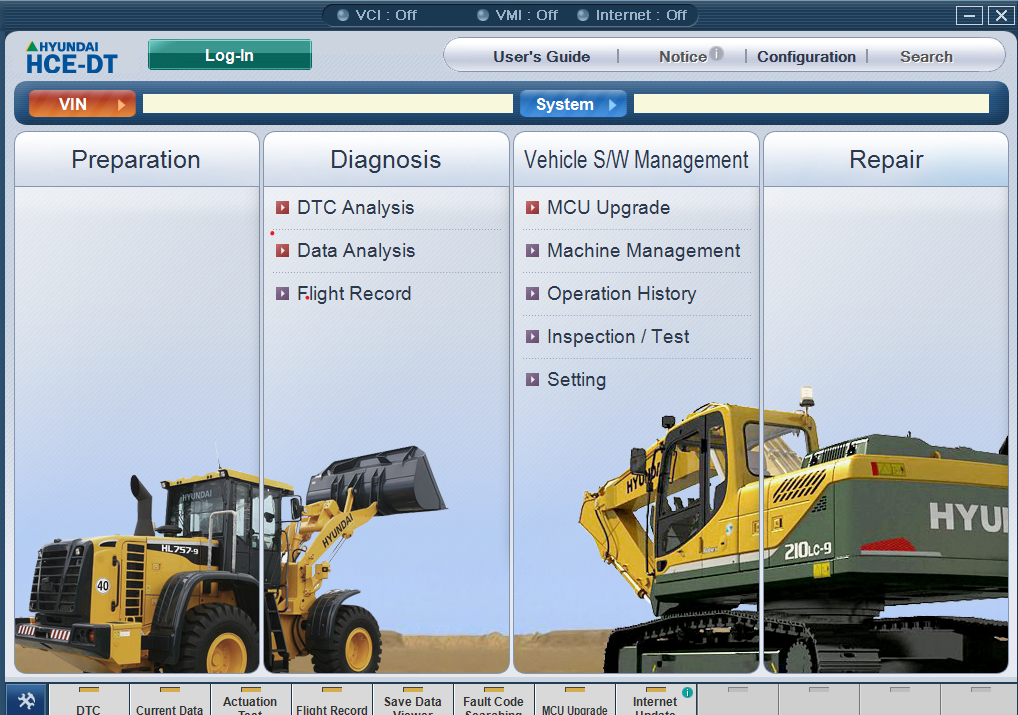The height and width of the screenshot is (715, 1018).
Task: Open Fault Code Searching in the bottom toolbar
Action: click(493, 700)
